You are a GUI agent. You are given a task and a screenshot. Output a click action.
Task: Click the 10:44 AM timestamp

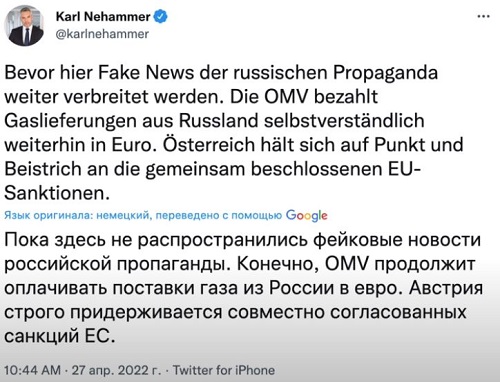coord(33,370)
